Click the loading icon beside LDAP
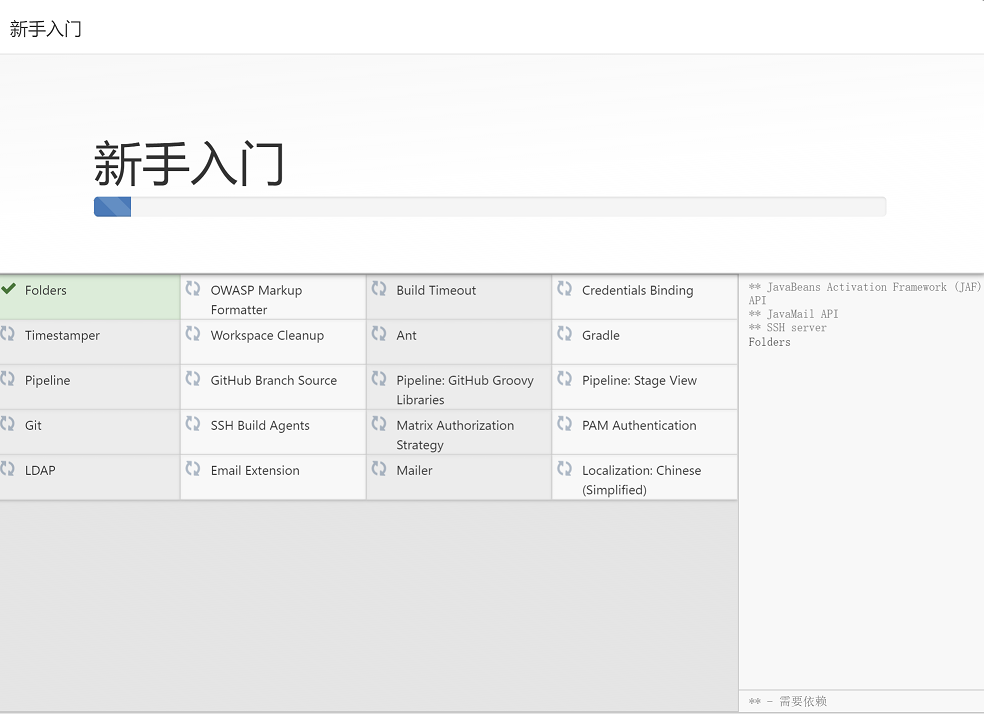The width and height of the screenshot is (984, 717). (8, 469)
